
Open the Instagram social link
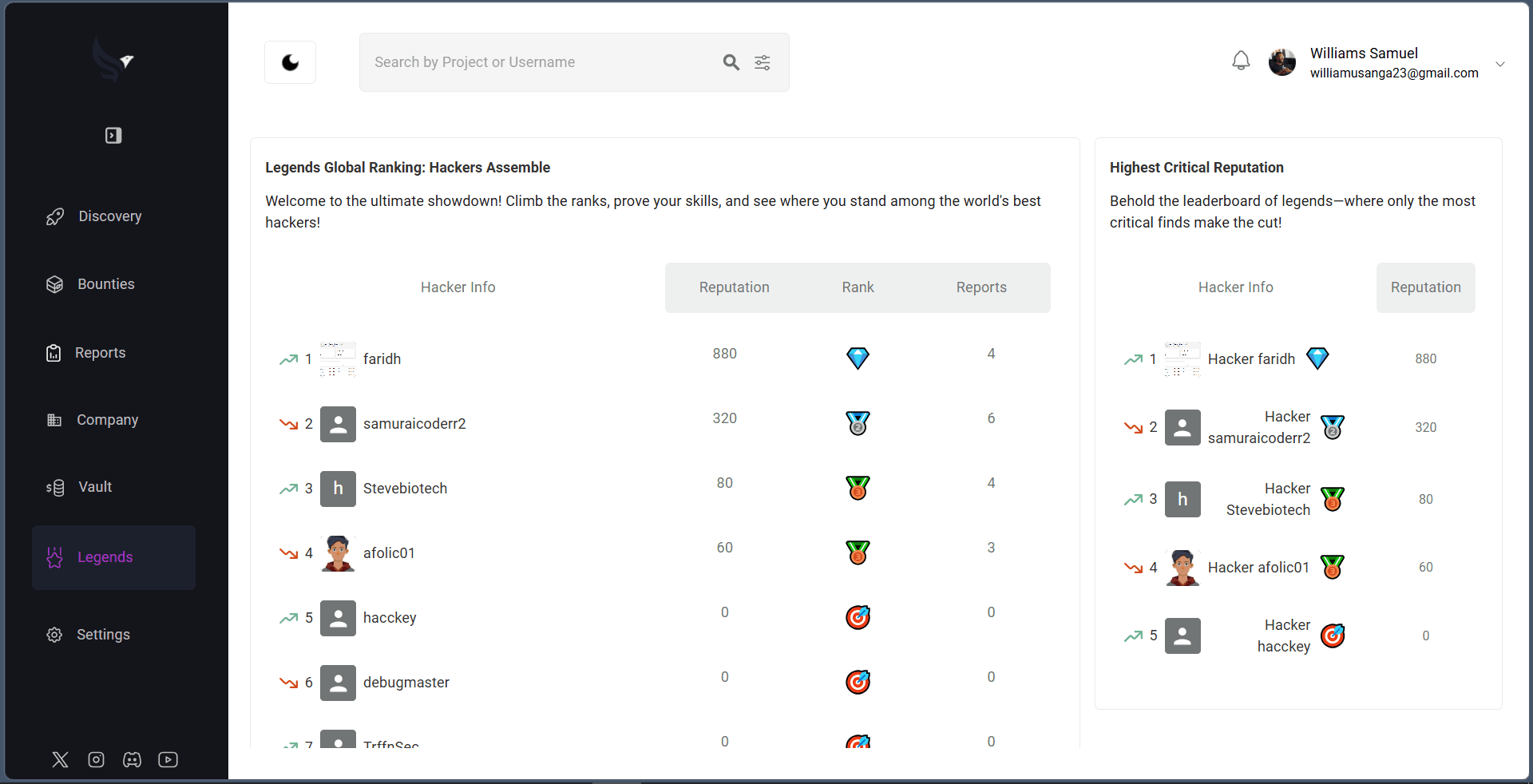[97, 759]
